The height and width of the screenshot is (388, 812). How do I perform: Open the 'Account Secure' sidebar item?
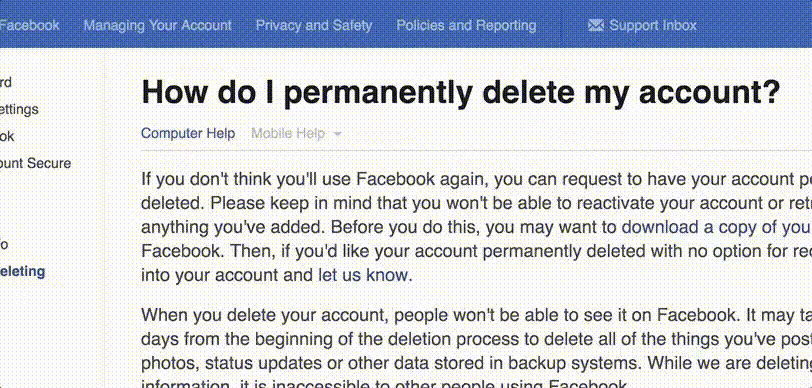35,163
